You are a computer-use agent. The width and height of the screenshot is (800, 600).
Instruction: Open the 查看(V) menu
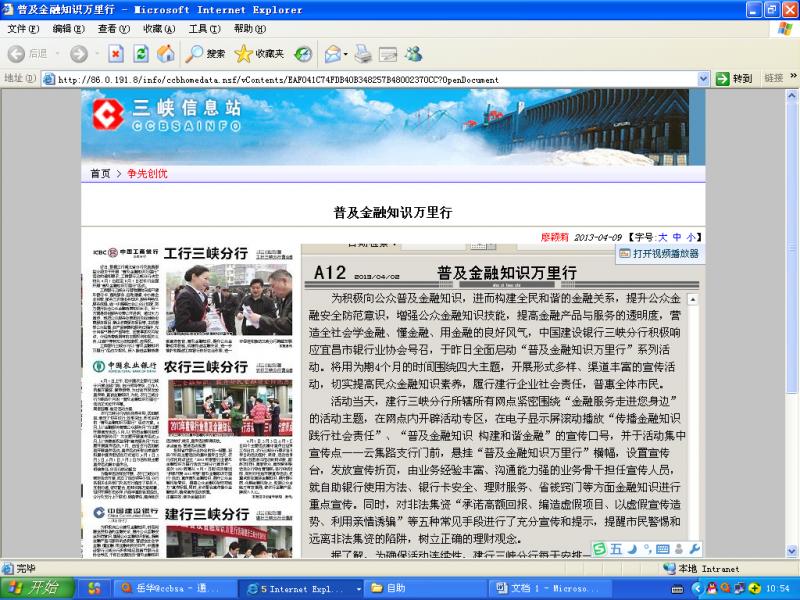pos(114,29)
